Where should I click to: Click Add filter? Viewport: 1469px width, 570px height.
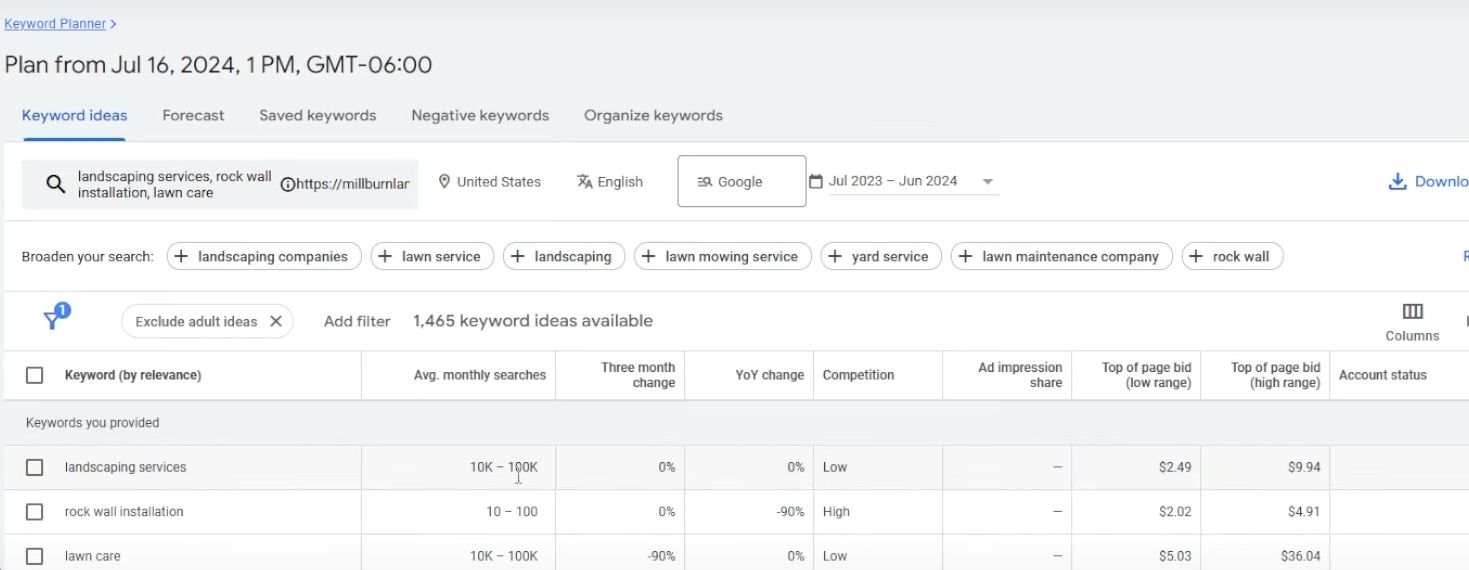coord(357,321)
